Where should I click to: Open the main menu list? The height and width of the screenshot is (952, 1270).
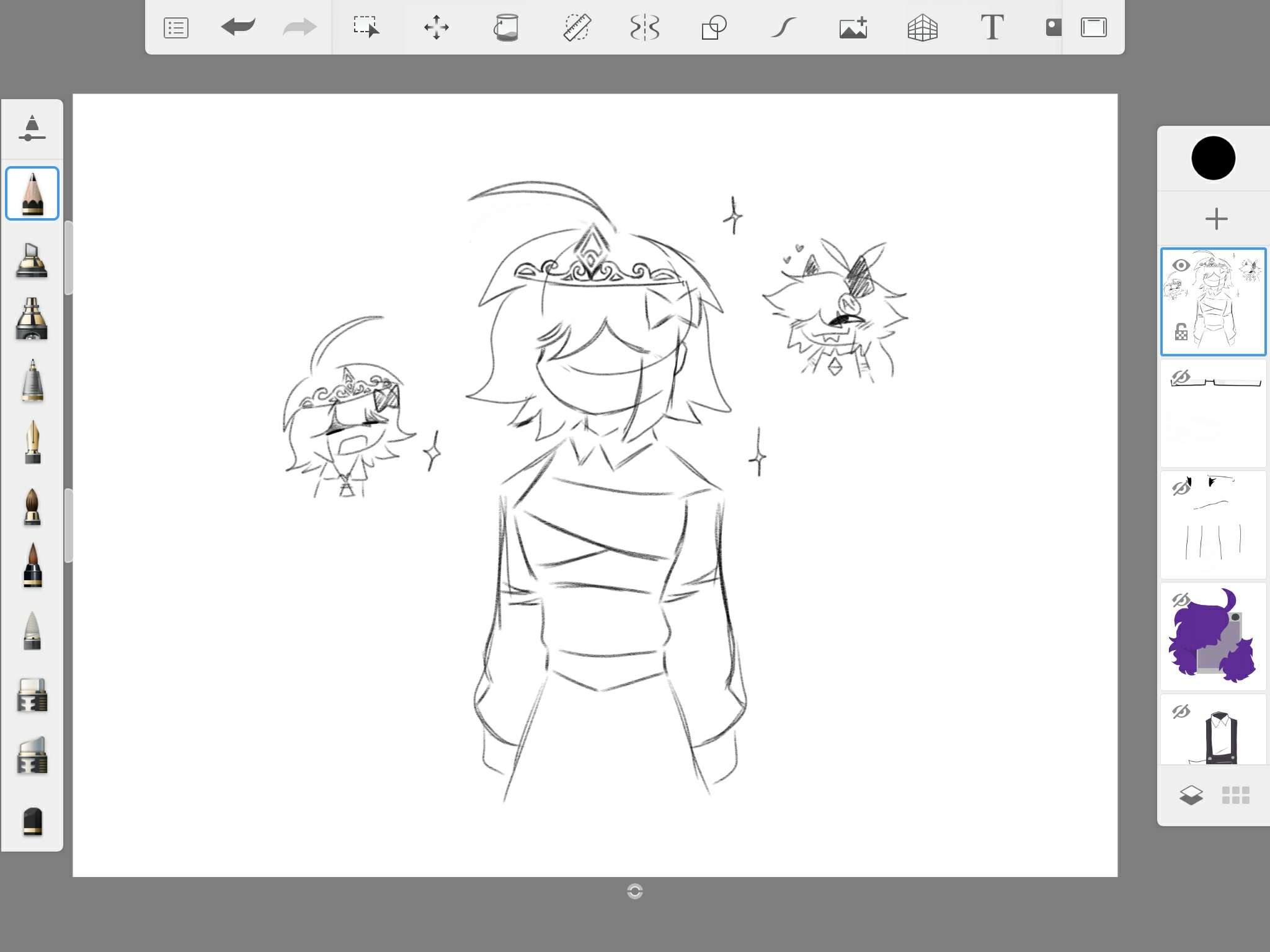(176, 27)
